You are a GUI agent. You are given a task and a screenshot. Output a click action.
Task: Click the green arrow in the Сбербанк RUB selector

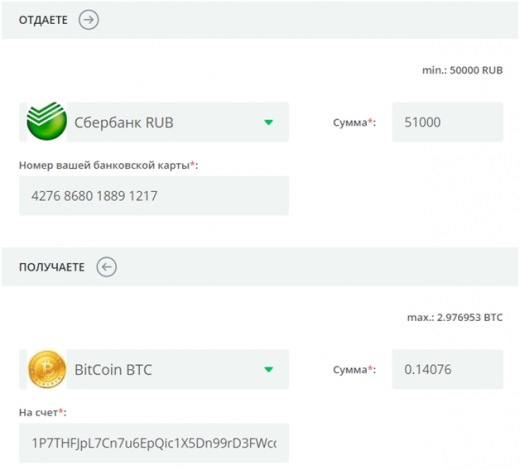[x=269, y=122]
